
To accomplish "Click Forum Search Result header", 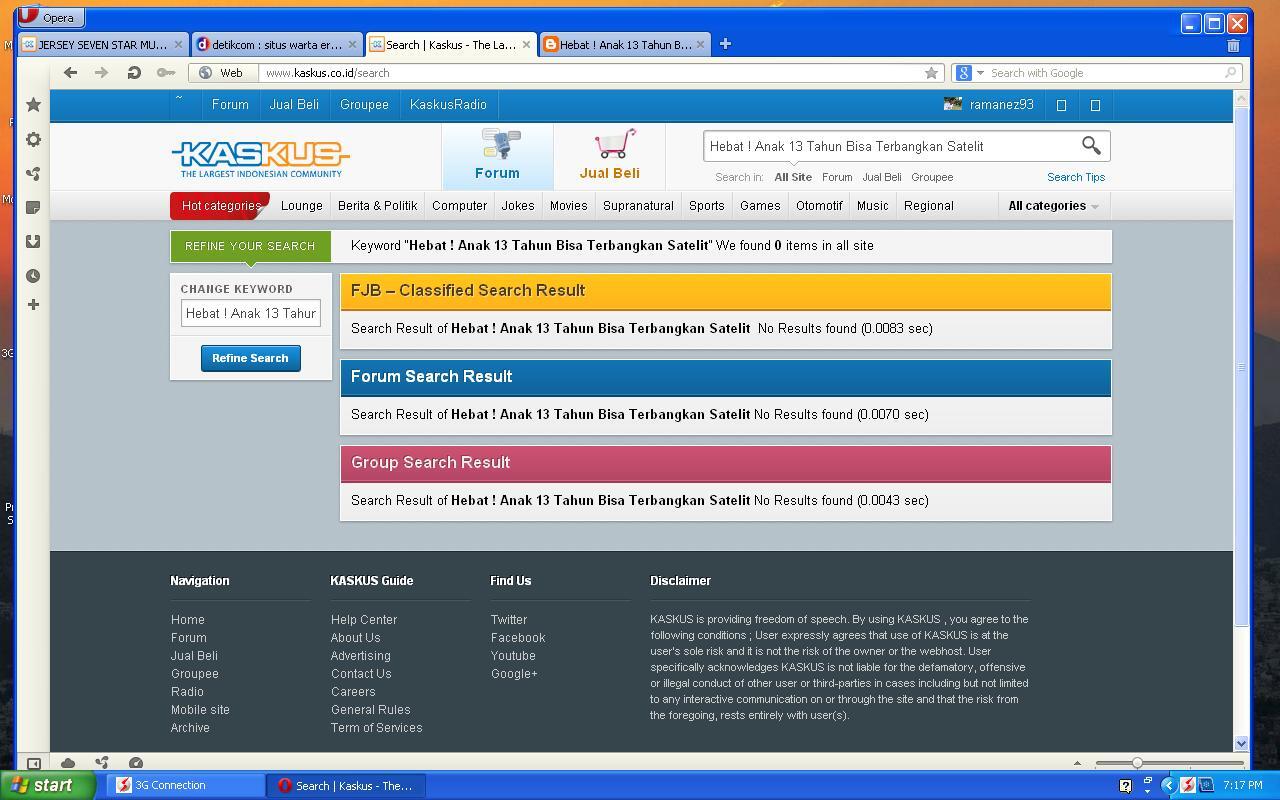I will tap(726, 377).
